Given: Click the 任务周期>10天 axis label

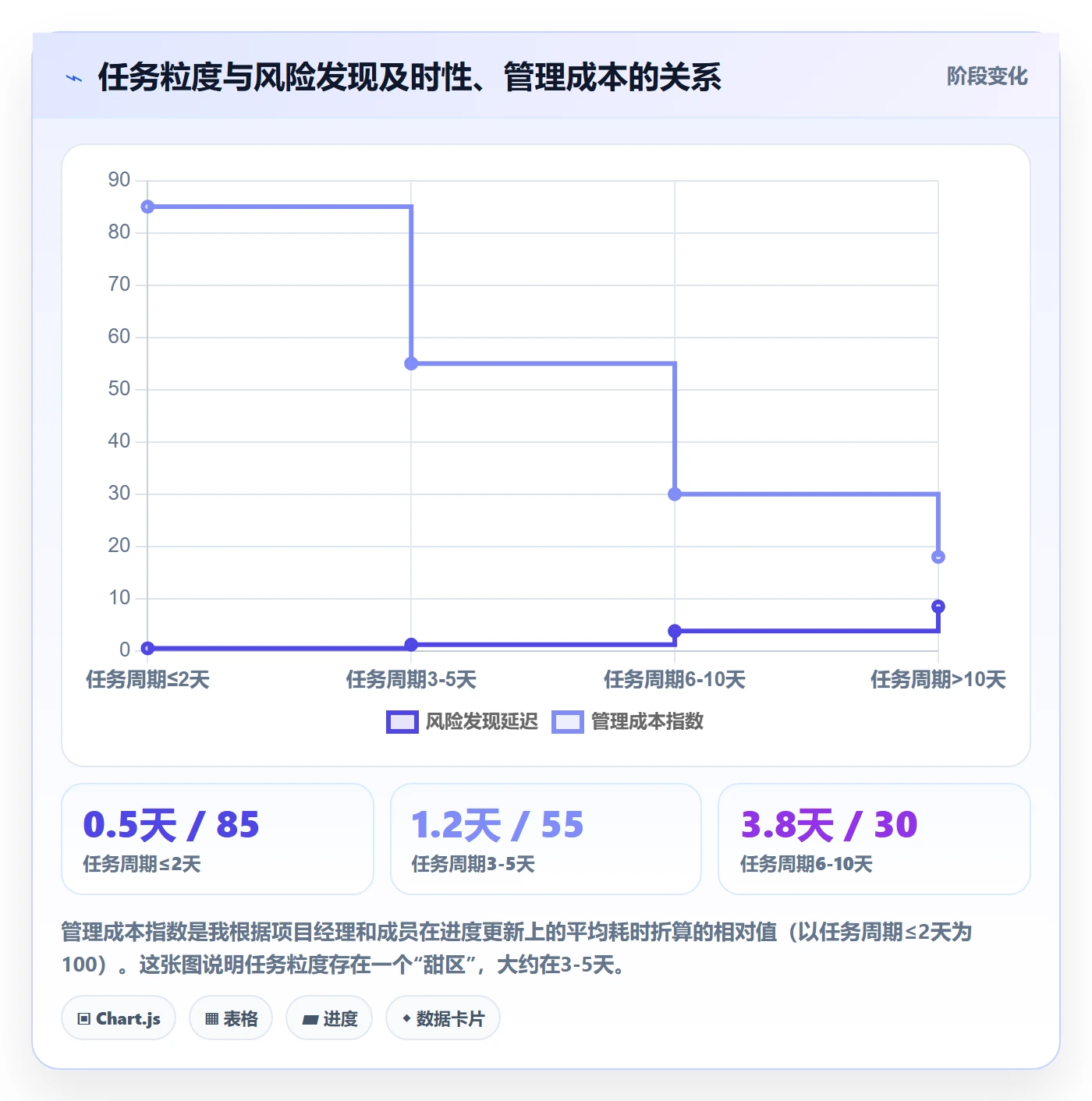Looking at the screenshot, I should coord(938,680).
